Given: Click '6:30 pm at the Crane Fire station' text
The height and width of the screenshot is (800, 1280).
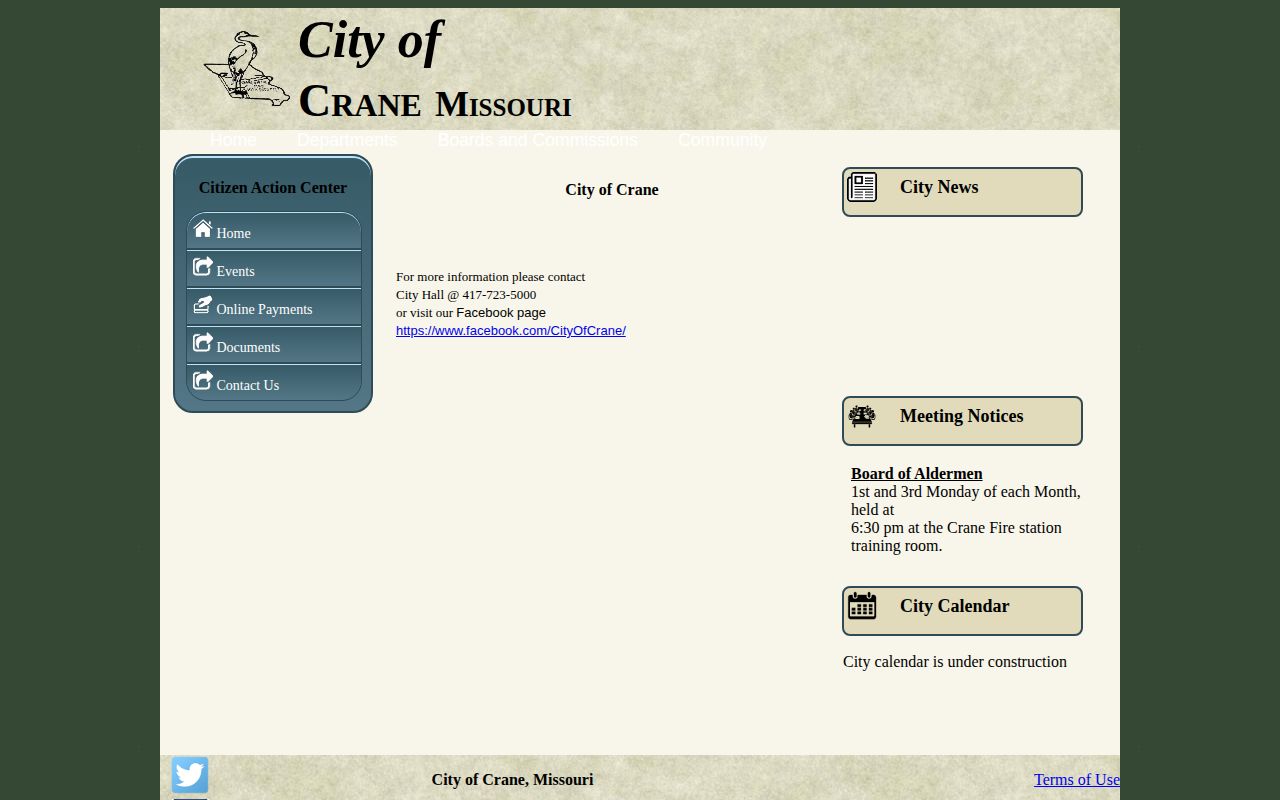Looking at the screenshot, I should [956, 528].
